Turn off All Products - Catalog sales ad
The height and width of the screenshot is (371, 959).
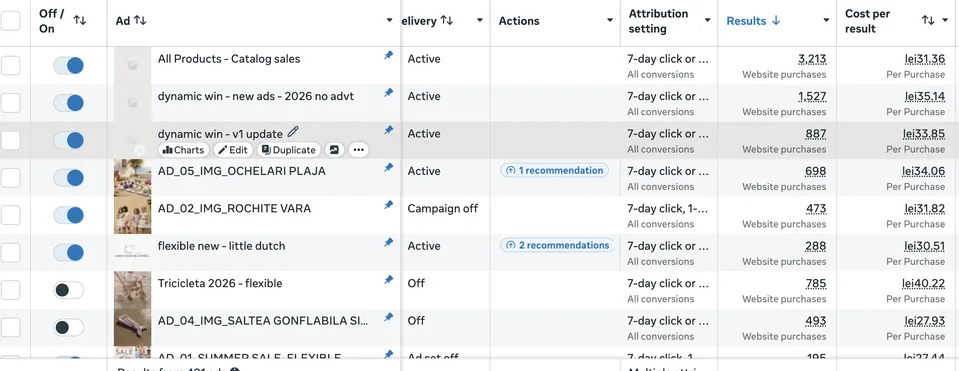point(68,65)
